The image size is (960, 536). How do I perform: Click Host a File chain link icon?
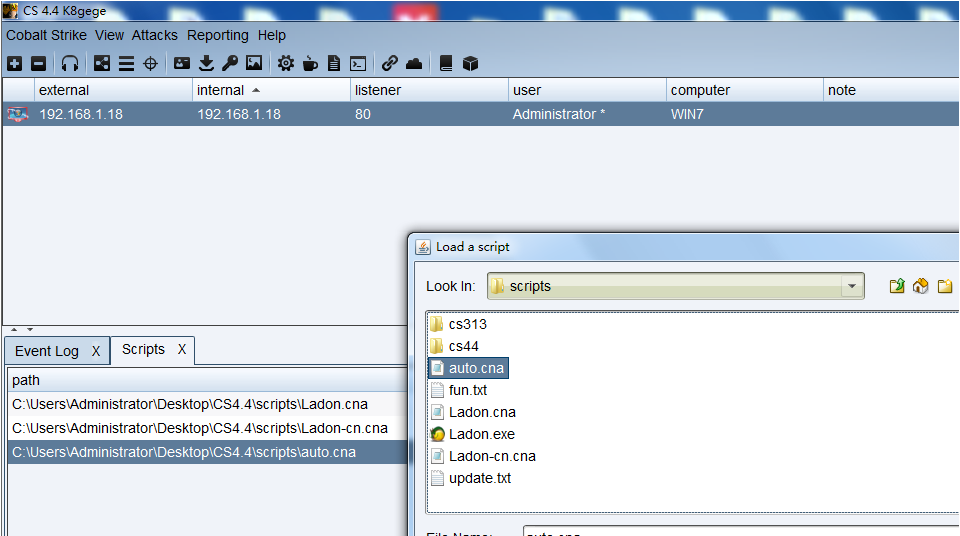390,63
